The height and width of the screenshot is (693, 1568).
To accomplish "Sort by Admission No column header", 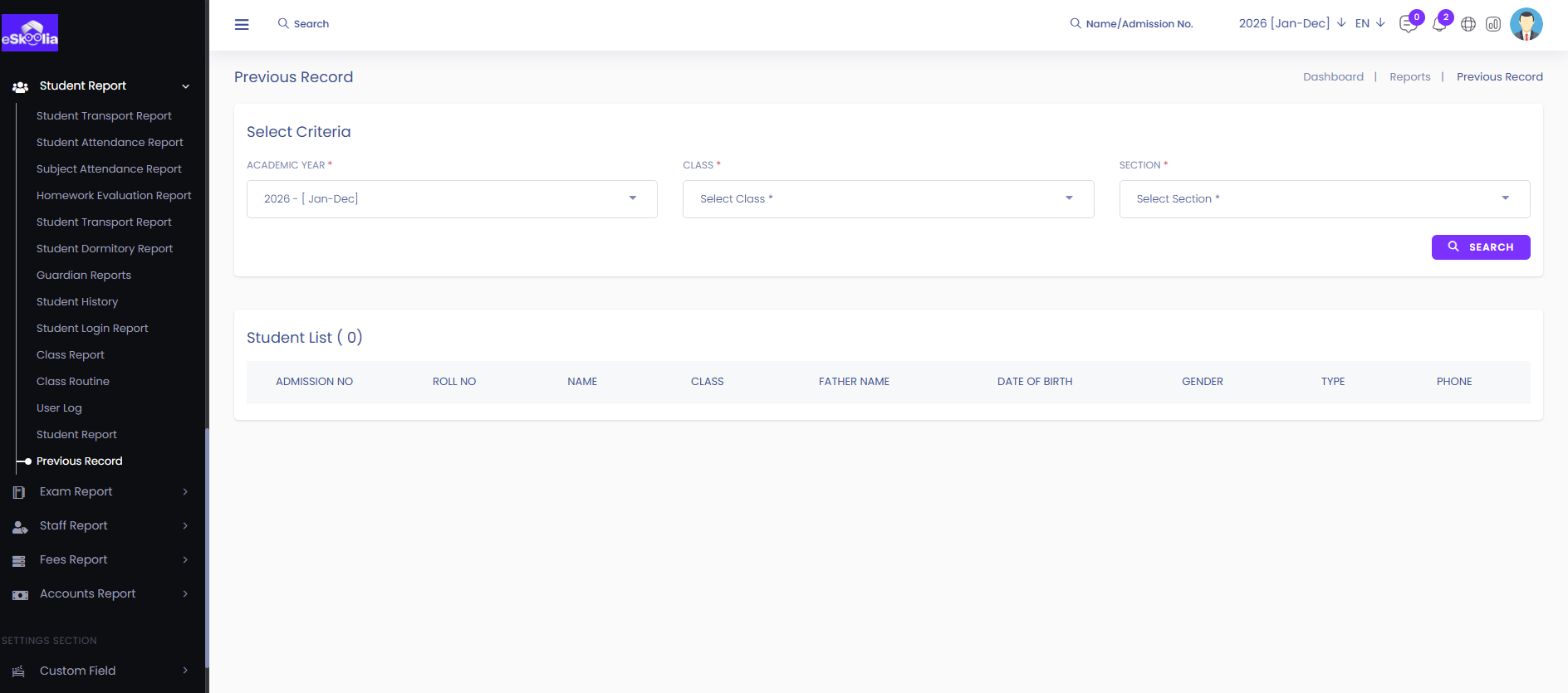I will coord(314,382).
